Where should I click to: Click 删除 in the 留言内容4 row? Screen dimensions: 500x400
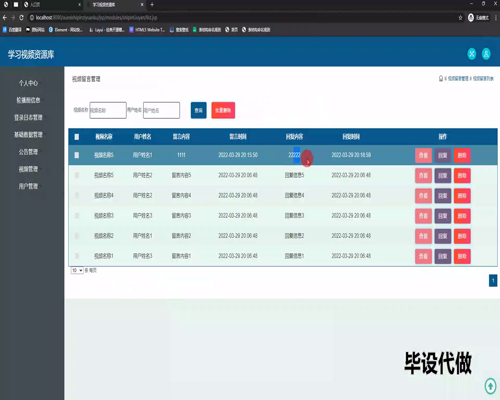point(462,196)
